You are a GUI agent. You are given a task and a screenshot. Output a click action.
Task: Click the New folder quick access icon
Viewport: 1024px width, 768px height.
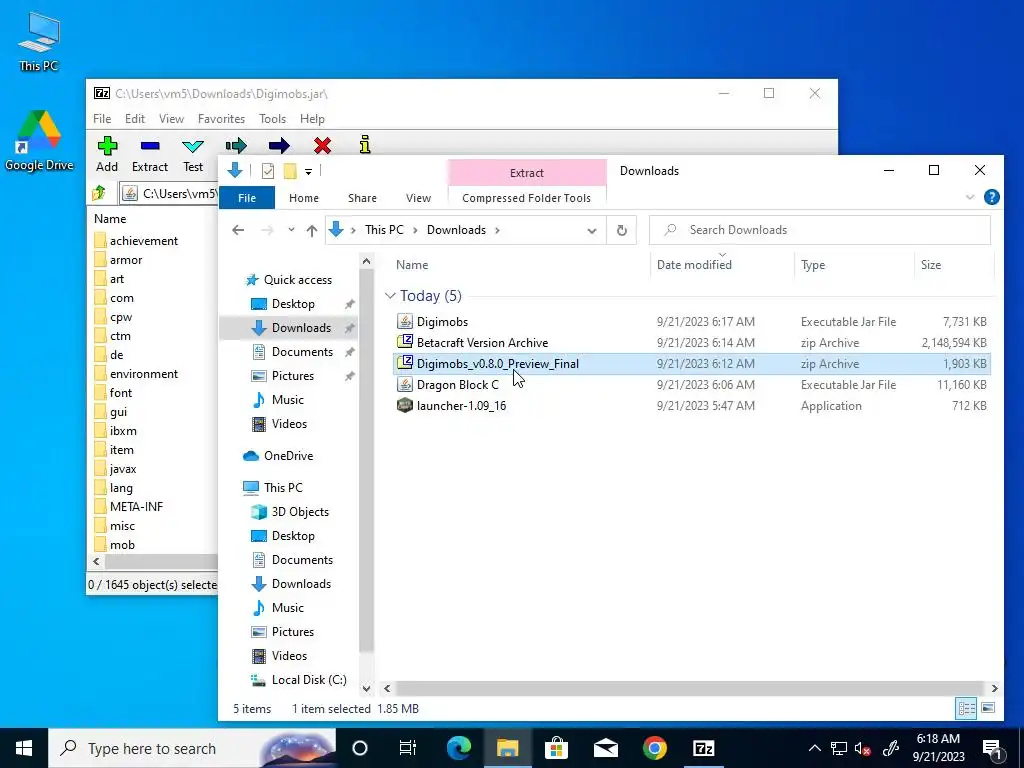coord(290,171)
